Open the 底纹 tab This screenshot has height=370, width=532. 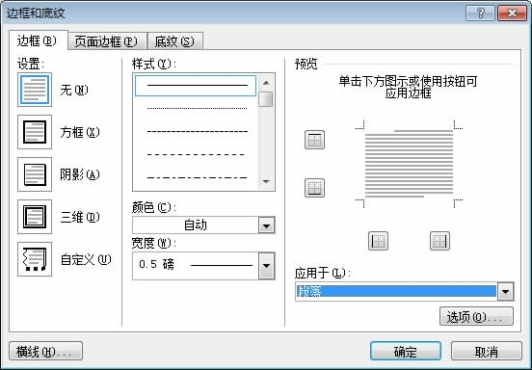pos(175,41)
